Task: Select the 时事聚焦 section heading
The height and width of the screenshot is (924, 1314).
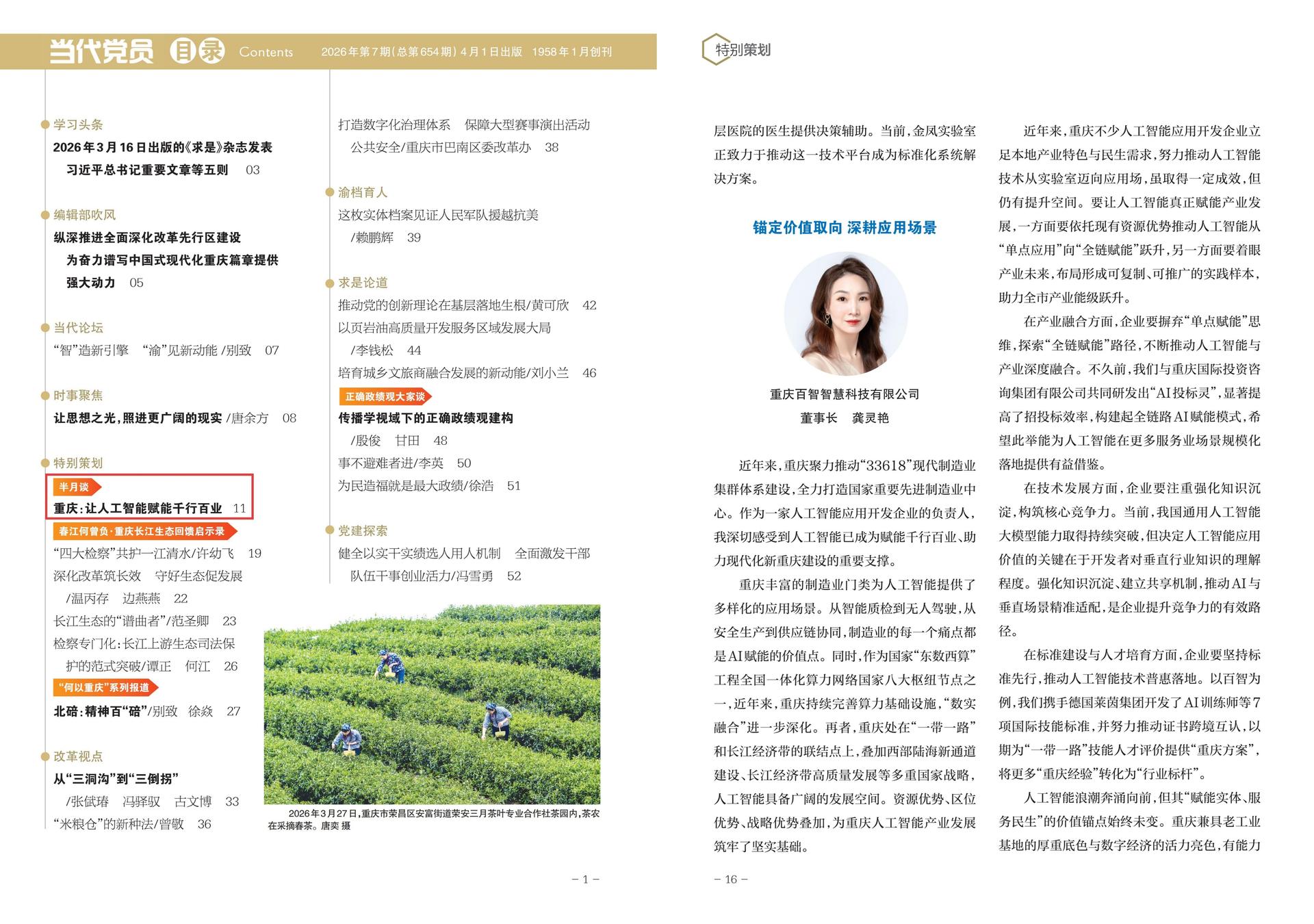Action: coord(78,396)
